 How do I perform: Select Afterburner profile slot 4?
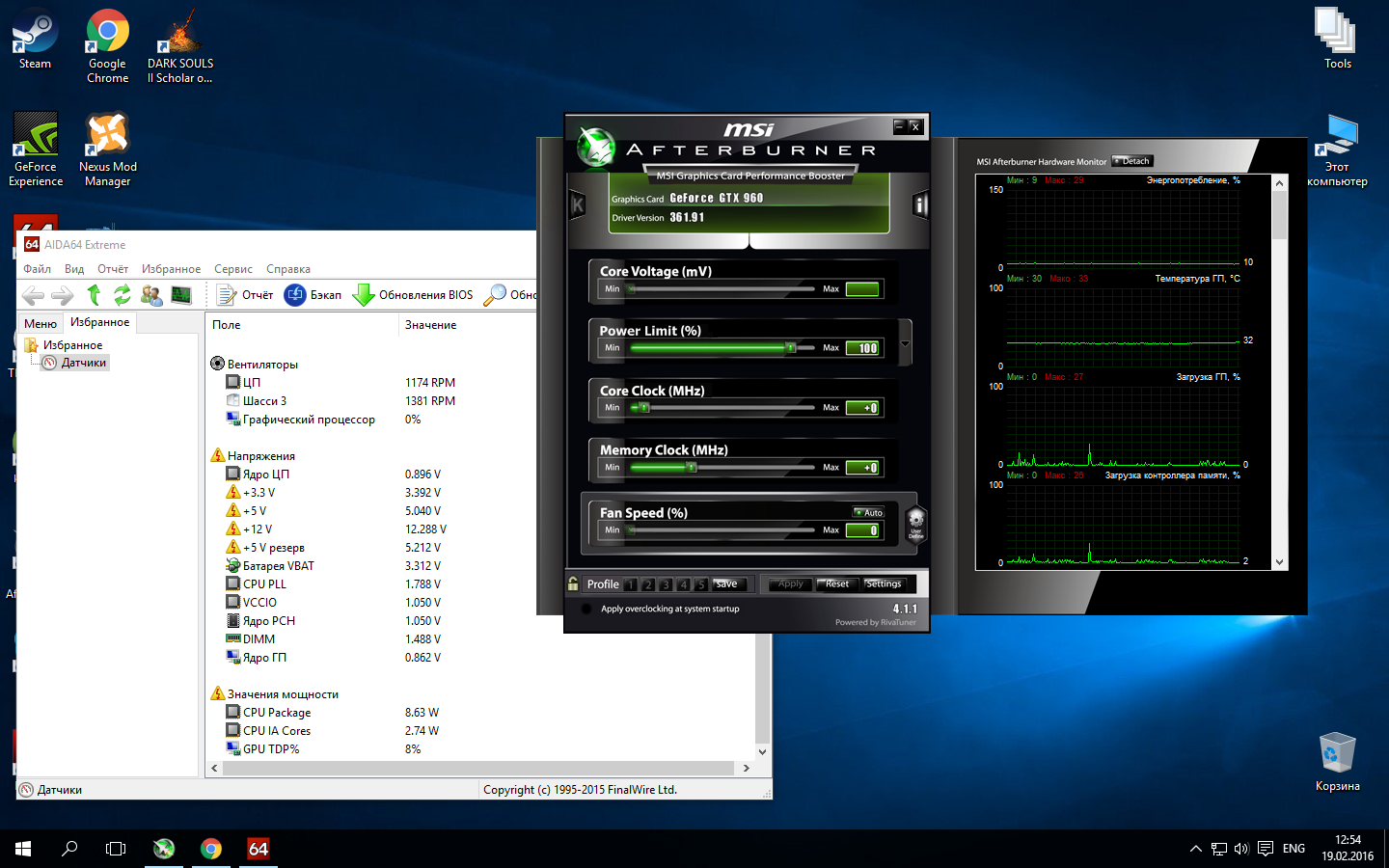(x=684, y=584)
